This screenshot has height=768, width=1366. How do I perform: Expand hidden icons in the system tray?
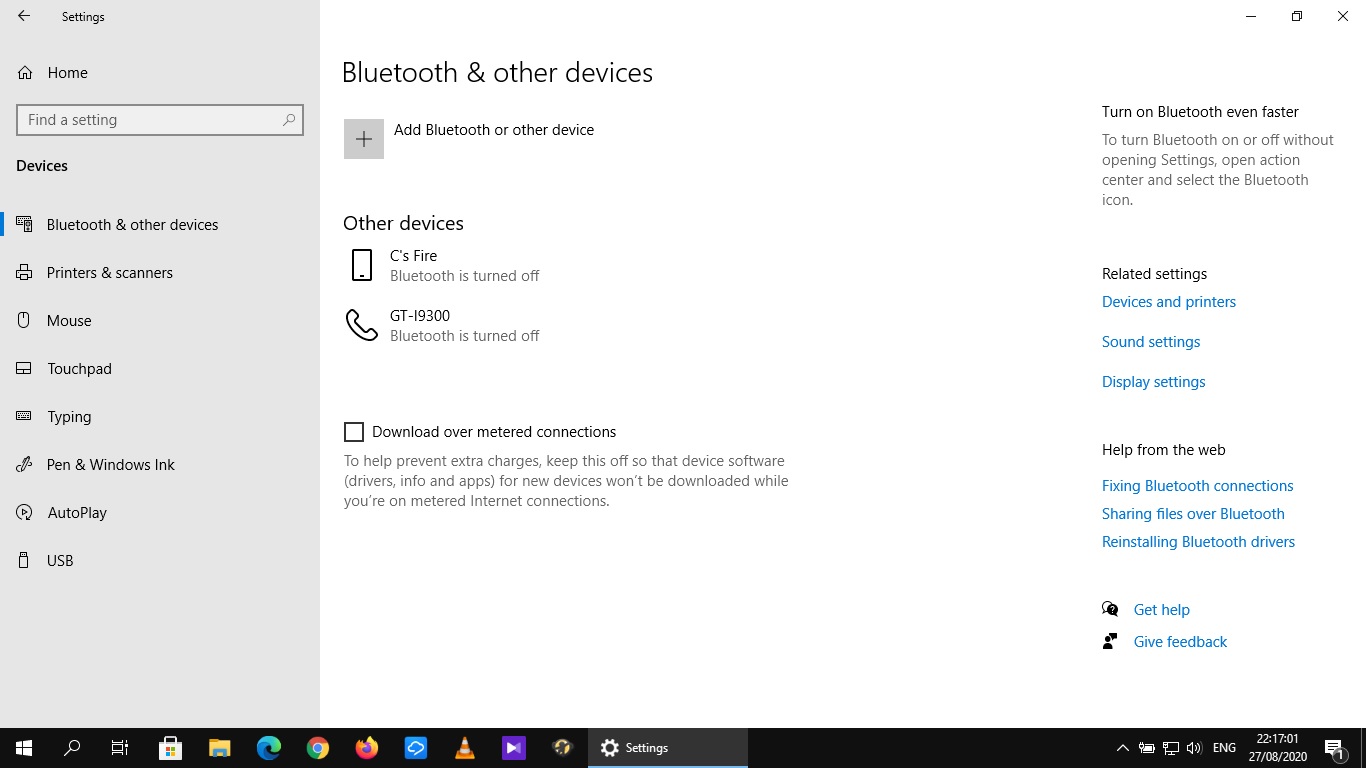pyautogui.click(x=1122, y=747)
